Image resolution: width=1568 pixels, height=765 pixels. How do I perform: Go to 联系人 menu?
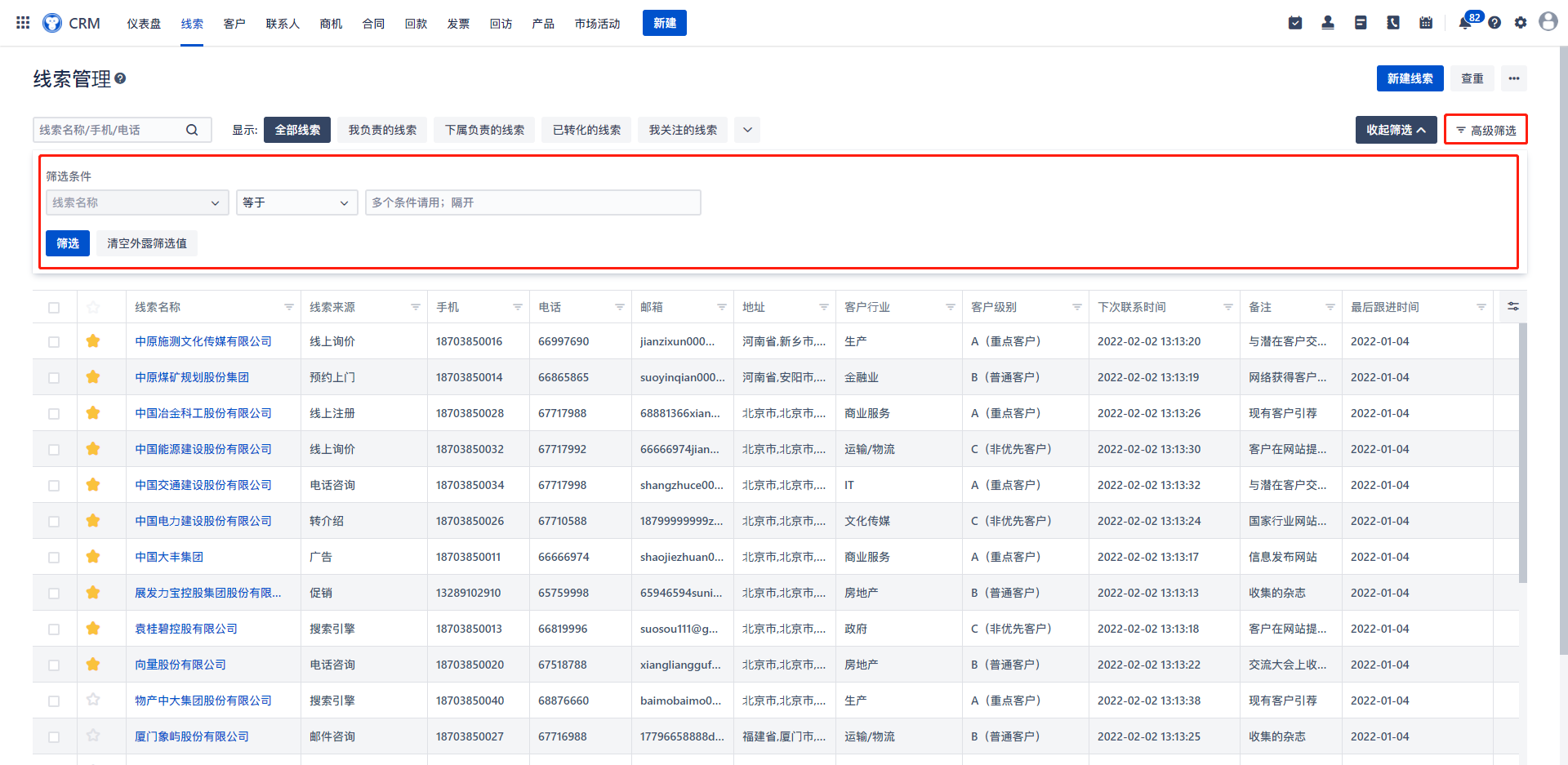click(x=283, y=24)
